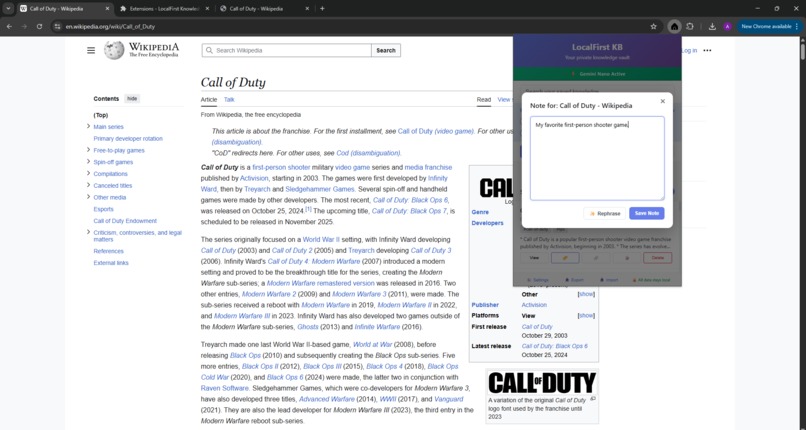Open the first-person shooter article link
The height and width of the screenshot is (430, 806).
coord(281,167)
